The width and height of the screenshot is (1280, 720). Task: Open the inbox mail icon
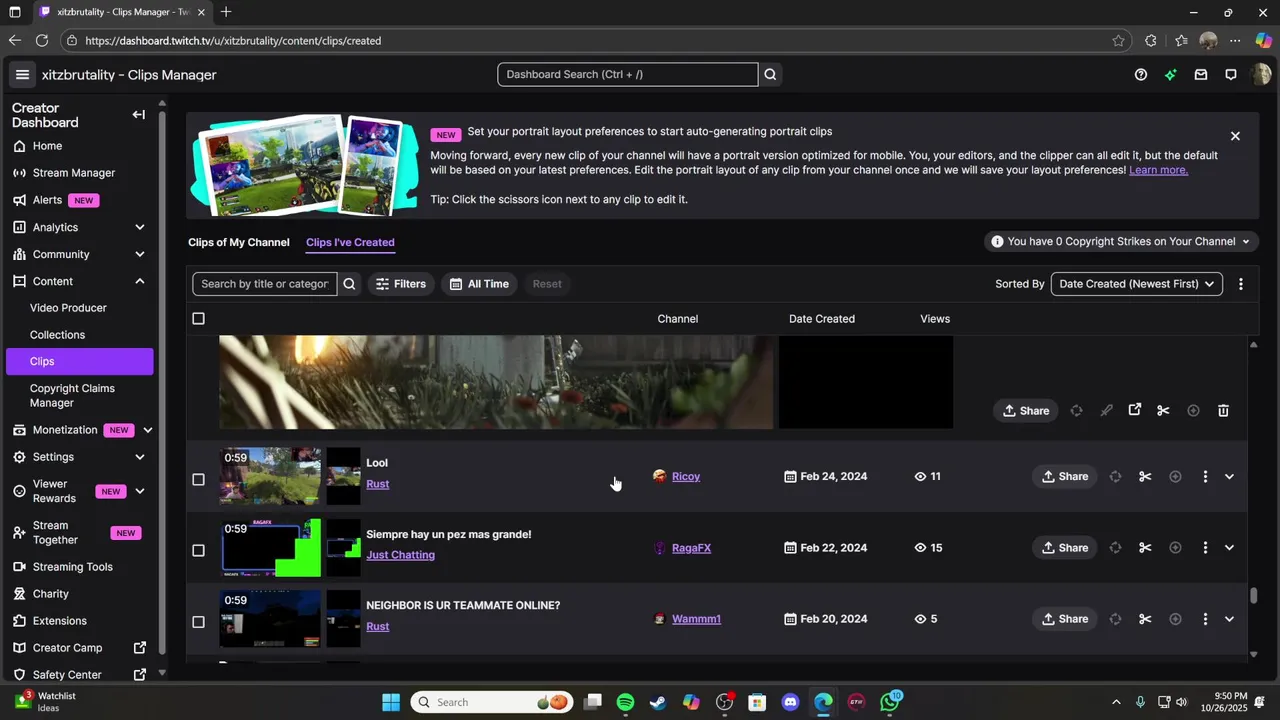pyautogui.click(x=1201, y=74)
